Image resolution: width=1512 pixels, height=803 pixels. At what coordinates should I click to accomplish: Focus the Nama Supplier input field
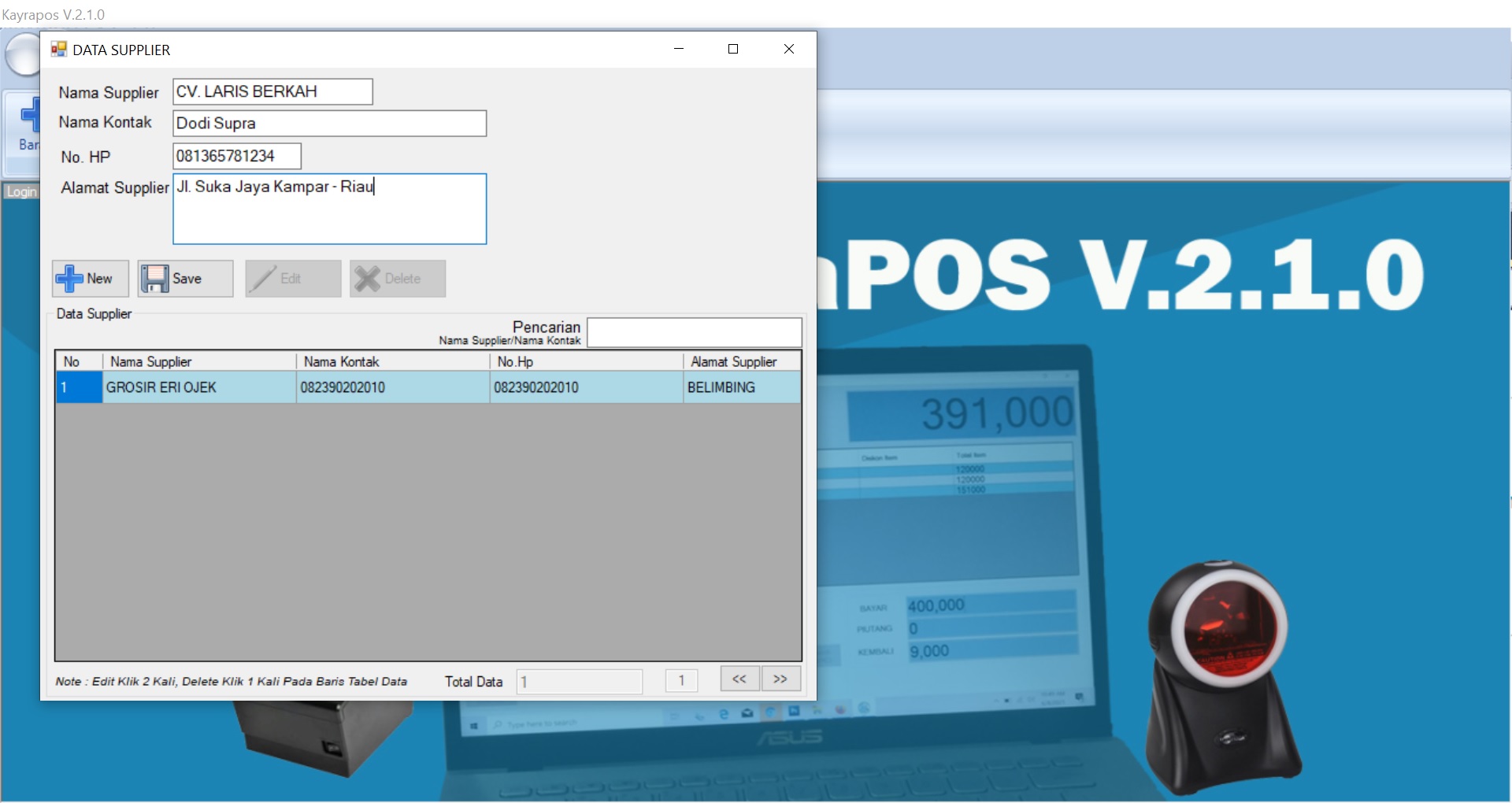click(272, 91)
